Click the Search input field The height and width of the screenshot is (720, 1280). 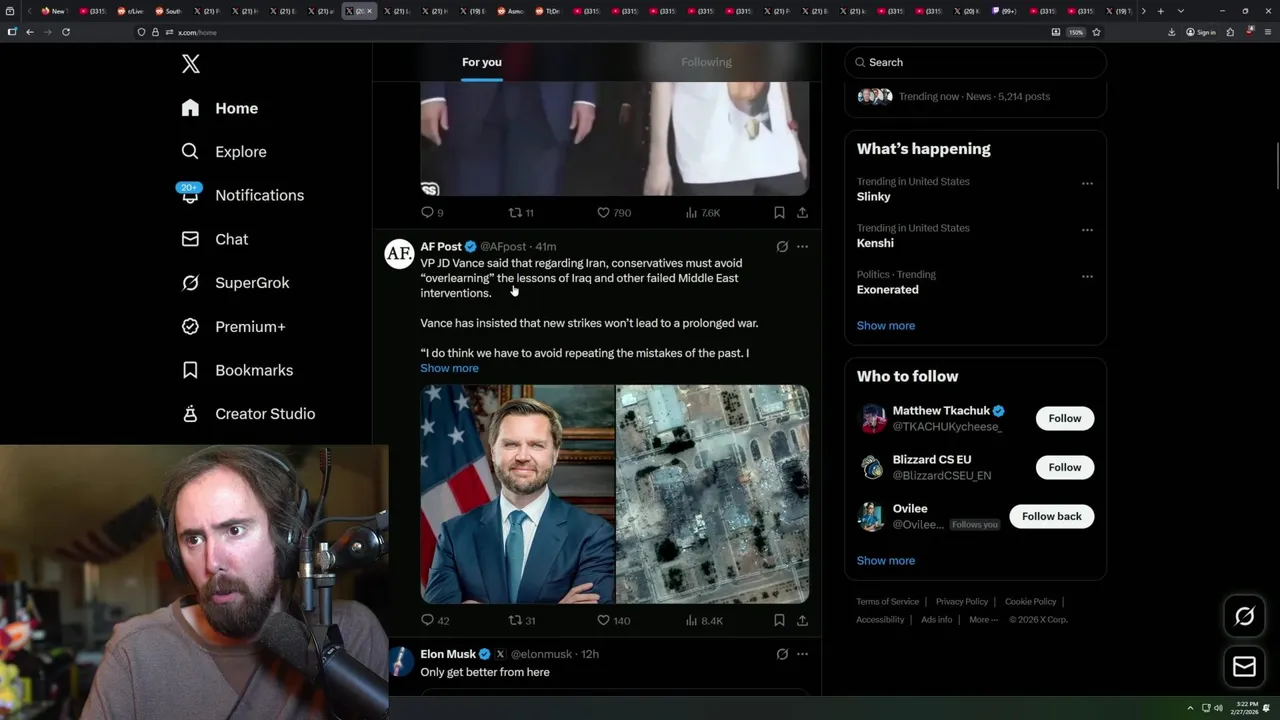click(x=975, y=62)
